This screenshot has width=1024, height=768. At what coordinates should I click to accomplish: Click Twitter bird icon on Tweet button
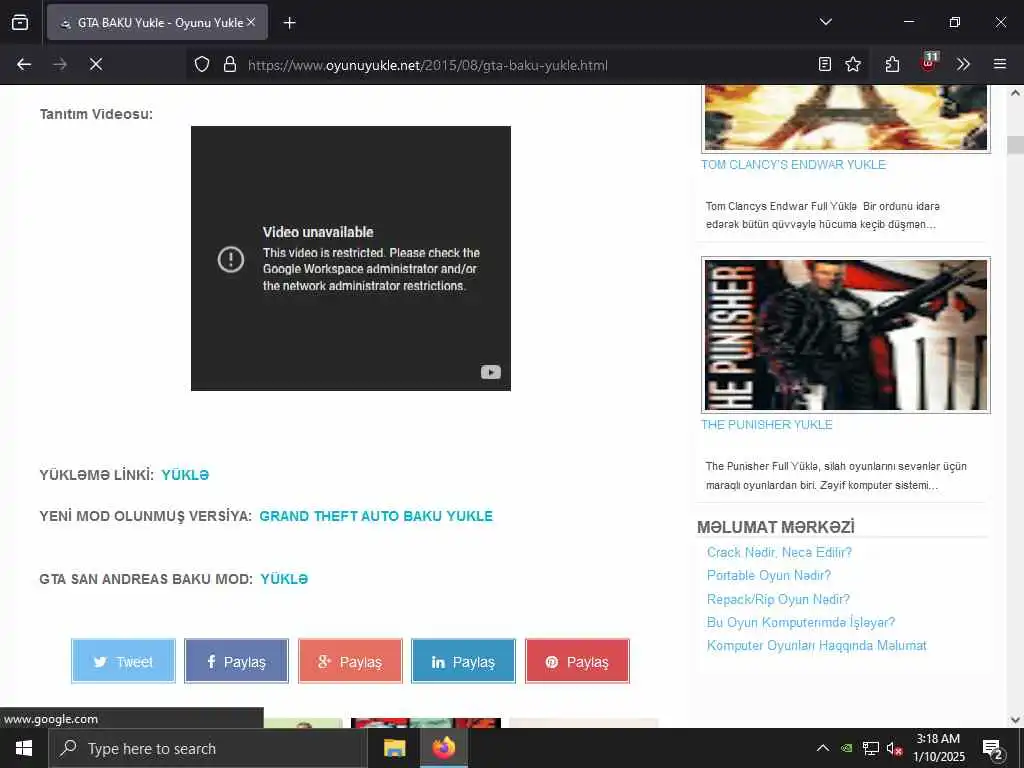[x=100, y=662]
